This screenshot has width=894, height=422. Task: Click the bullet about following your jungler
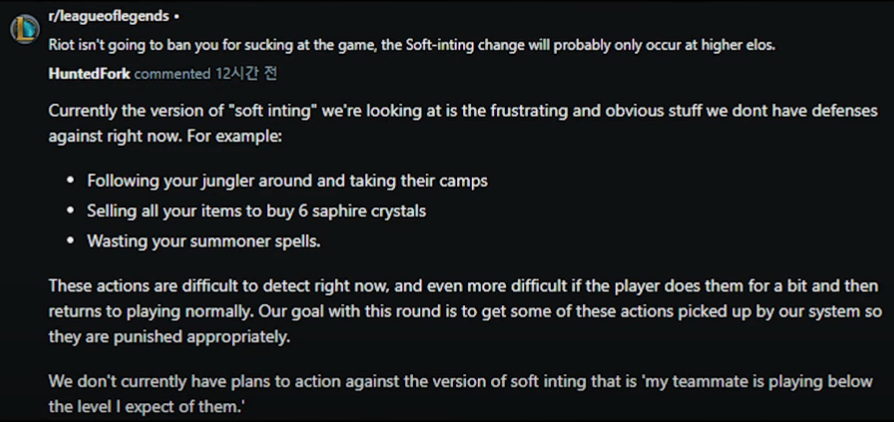click(x=287, y=181)
